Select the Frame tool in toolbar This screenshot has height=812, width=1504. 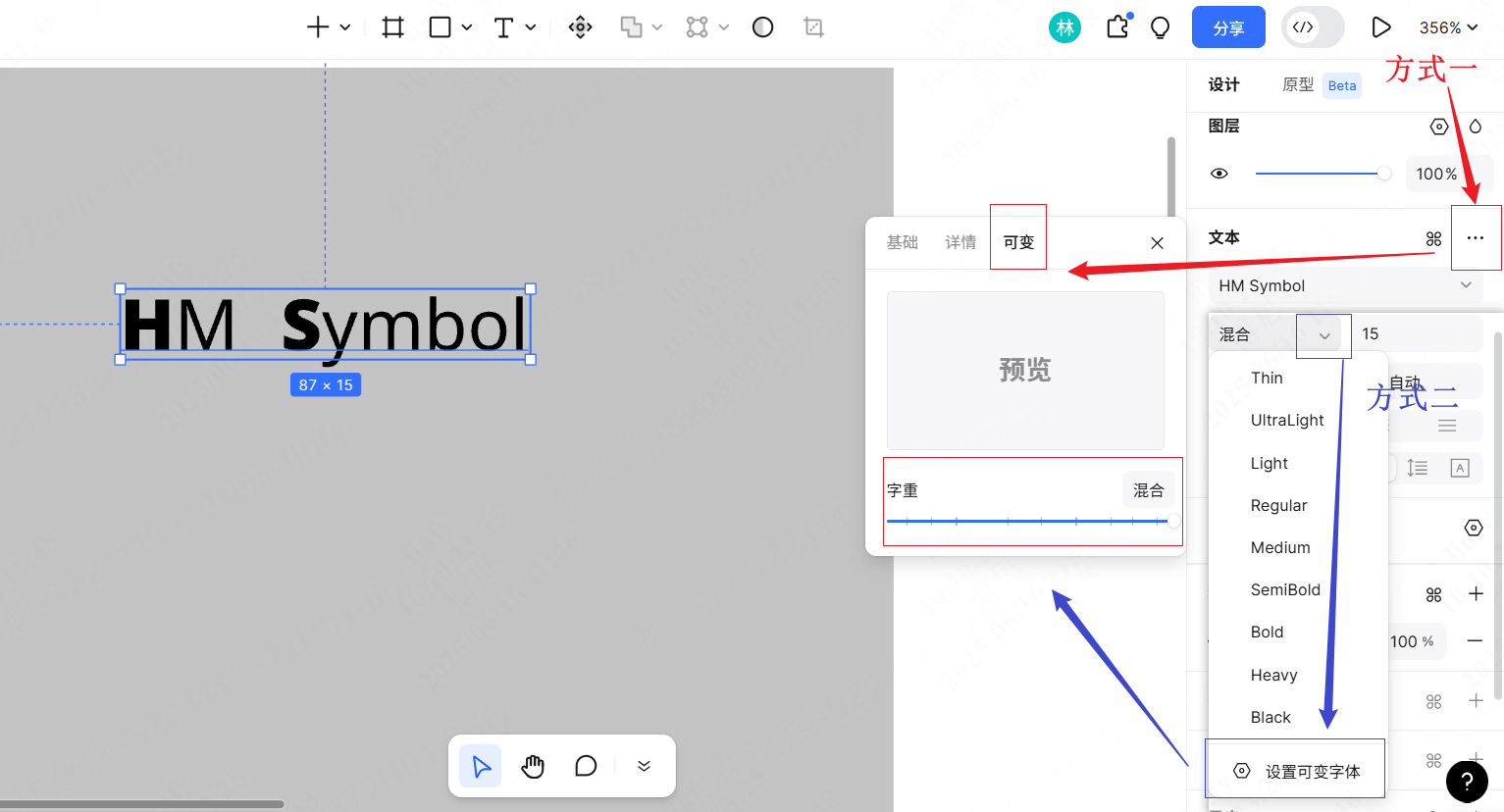pyautogui.click(x=392, y=27)
